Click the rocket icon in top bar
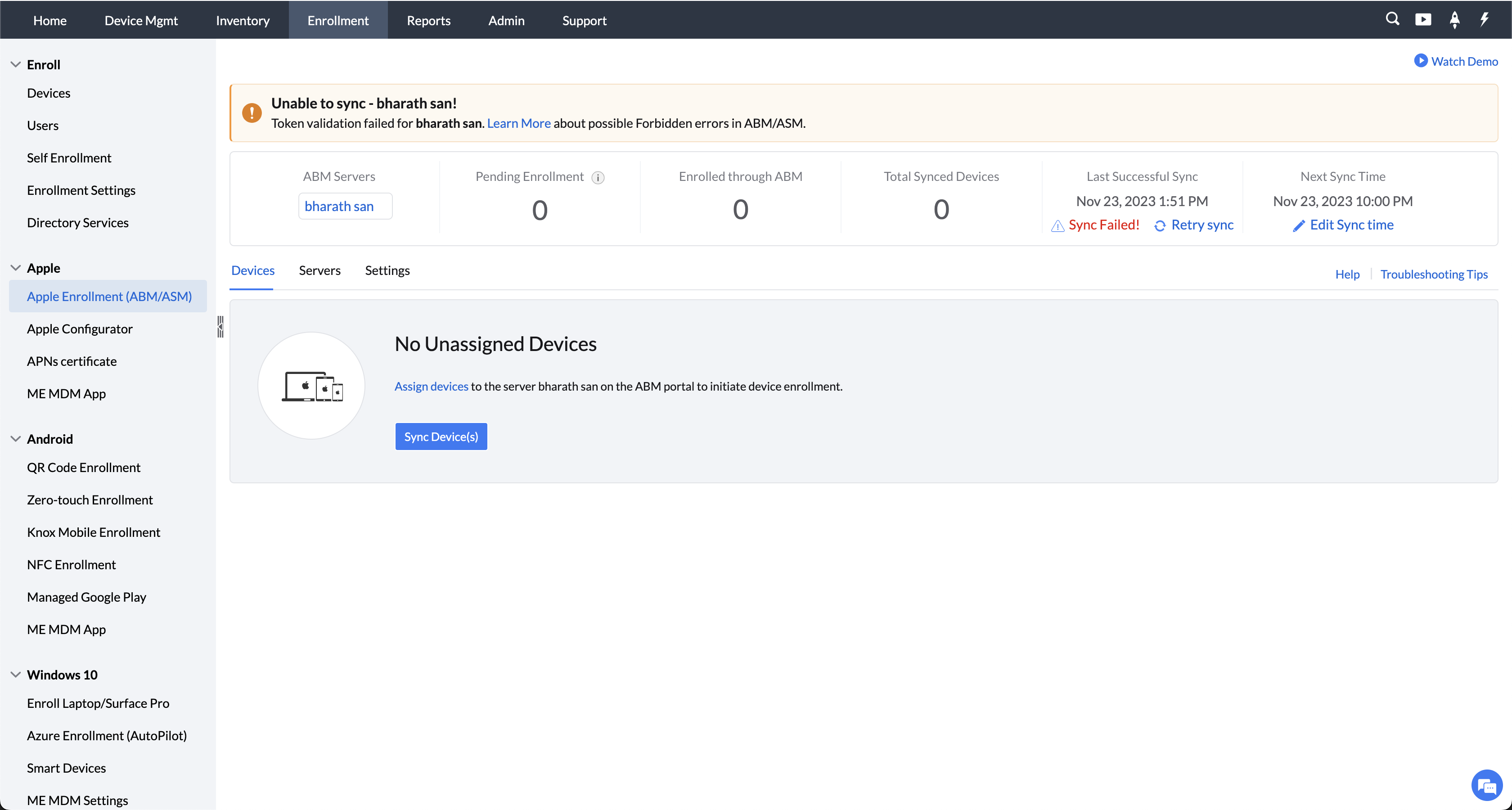 [1454, 19]
